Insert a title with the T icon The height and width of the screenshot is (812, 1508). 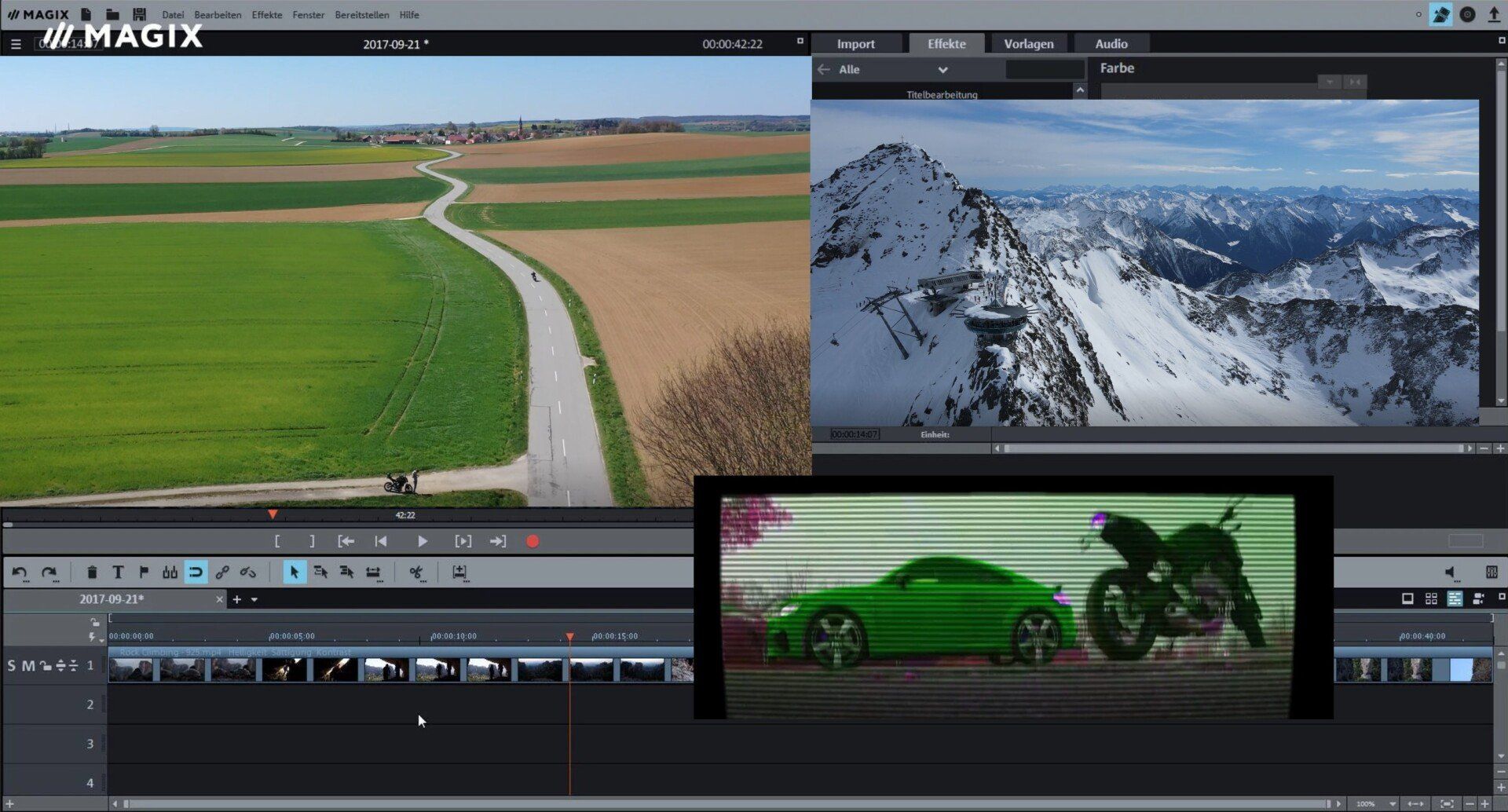(118, 572)
